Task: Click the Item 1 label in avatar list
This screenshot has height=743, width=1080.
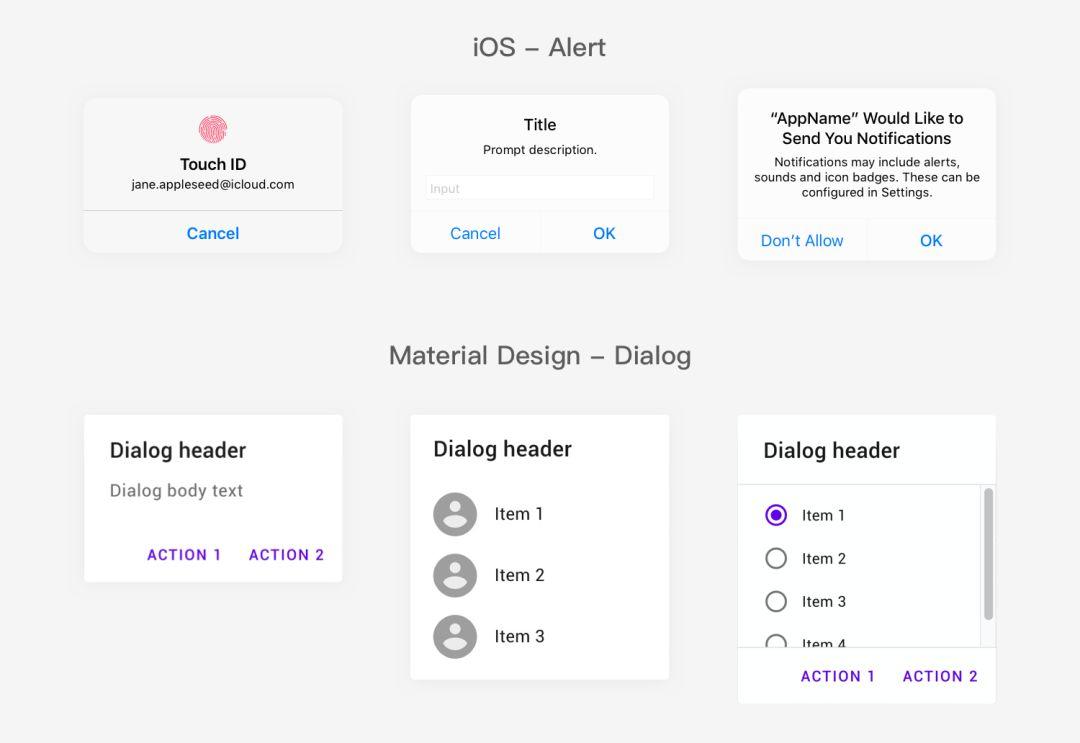Action: click(519, 514)
